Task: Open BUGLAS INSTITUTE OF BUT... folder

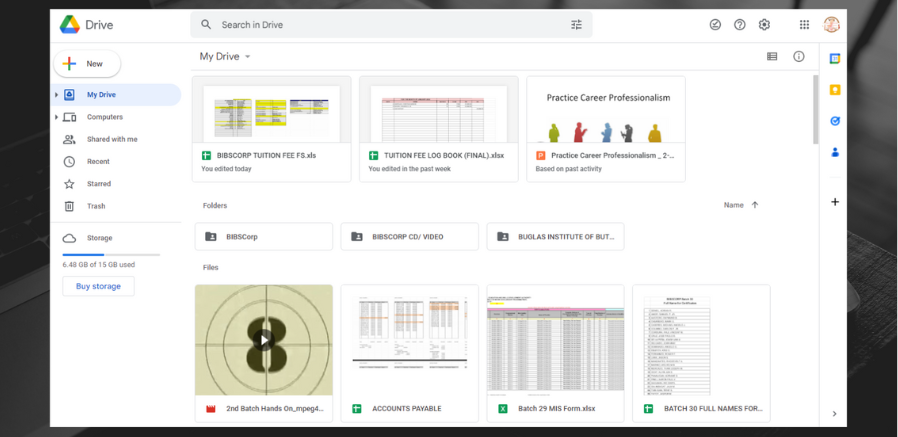Action: tap(556, 237)
